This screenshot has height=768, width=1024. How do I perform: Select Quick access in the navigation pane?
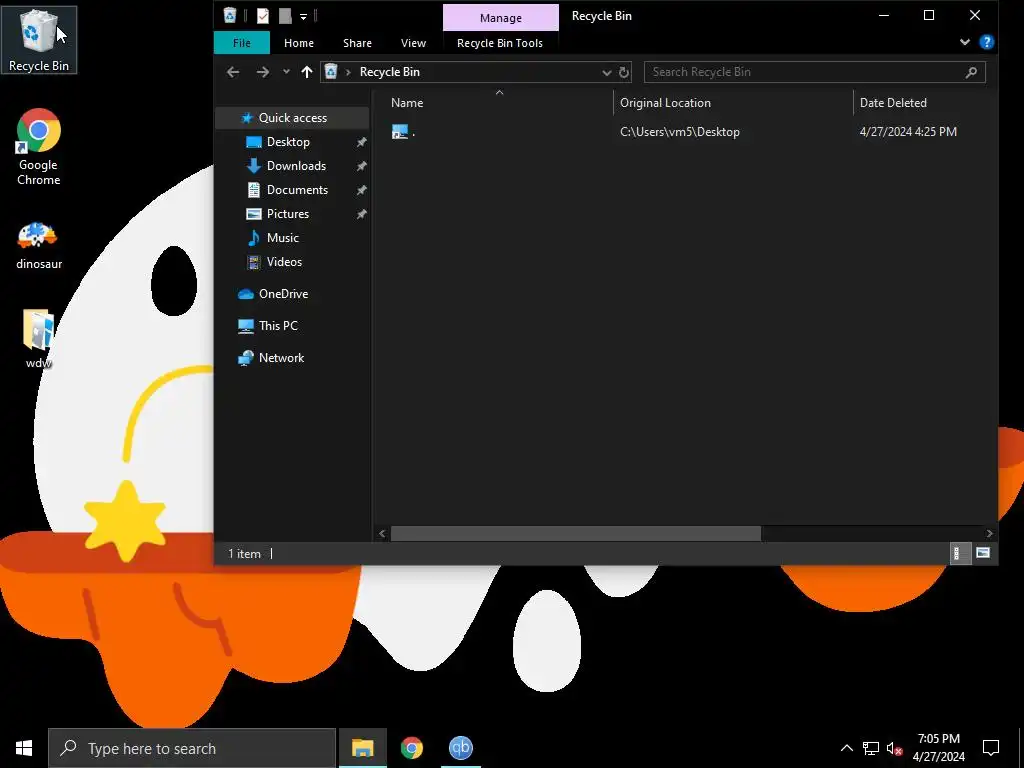[293, 118]
